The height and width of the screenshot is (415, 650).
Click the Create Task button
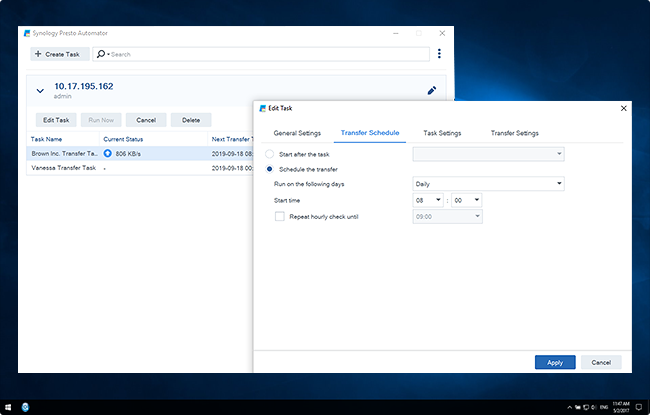click(x=54, y=54)
